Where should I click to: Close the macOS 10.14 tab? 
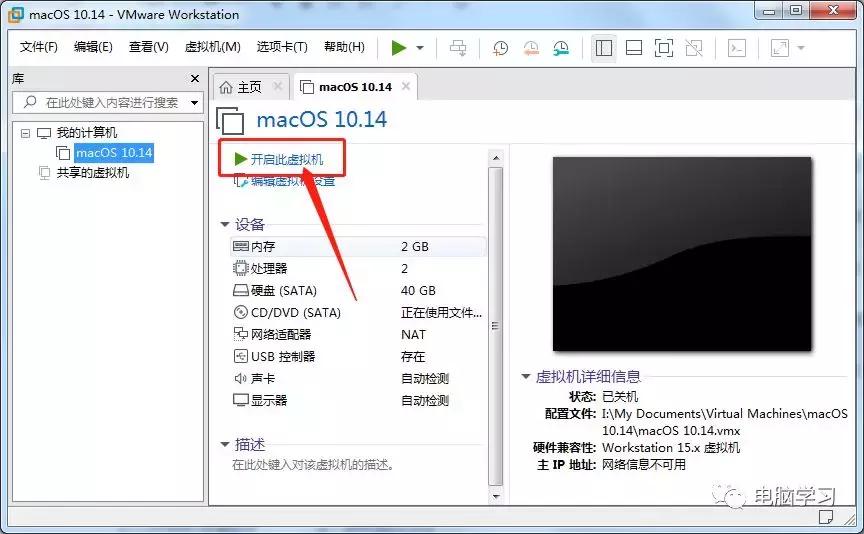[406, 86]
